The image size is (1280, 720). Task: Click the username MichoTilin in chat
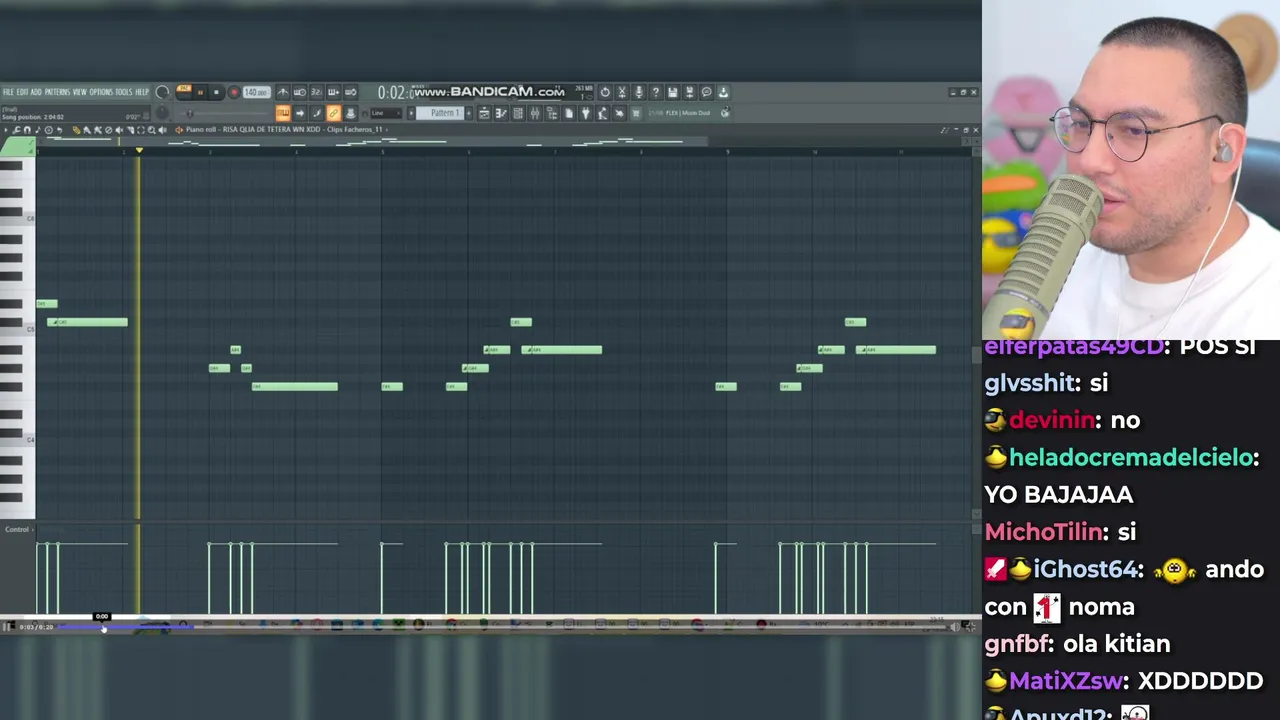(x=1046, y=532)
